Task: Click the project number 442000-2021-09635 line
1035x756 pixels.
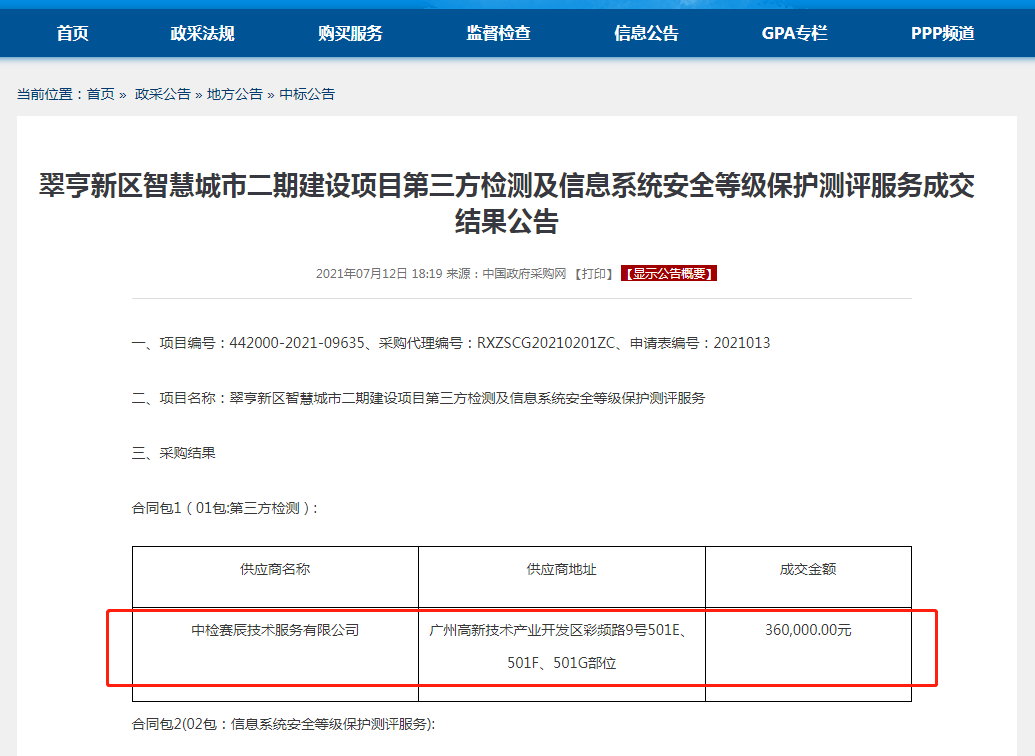Action: point(451,343)
